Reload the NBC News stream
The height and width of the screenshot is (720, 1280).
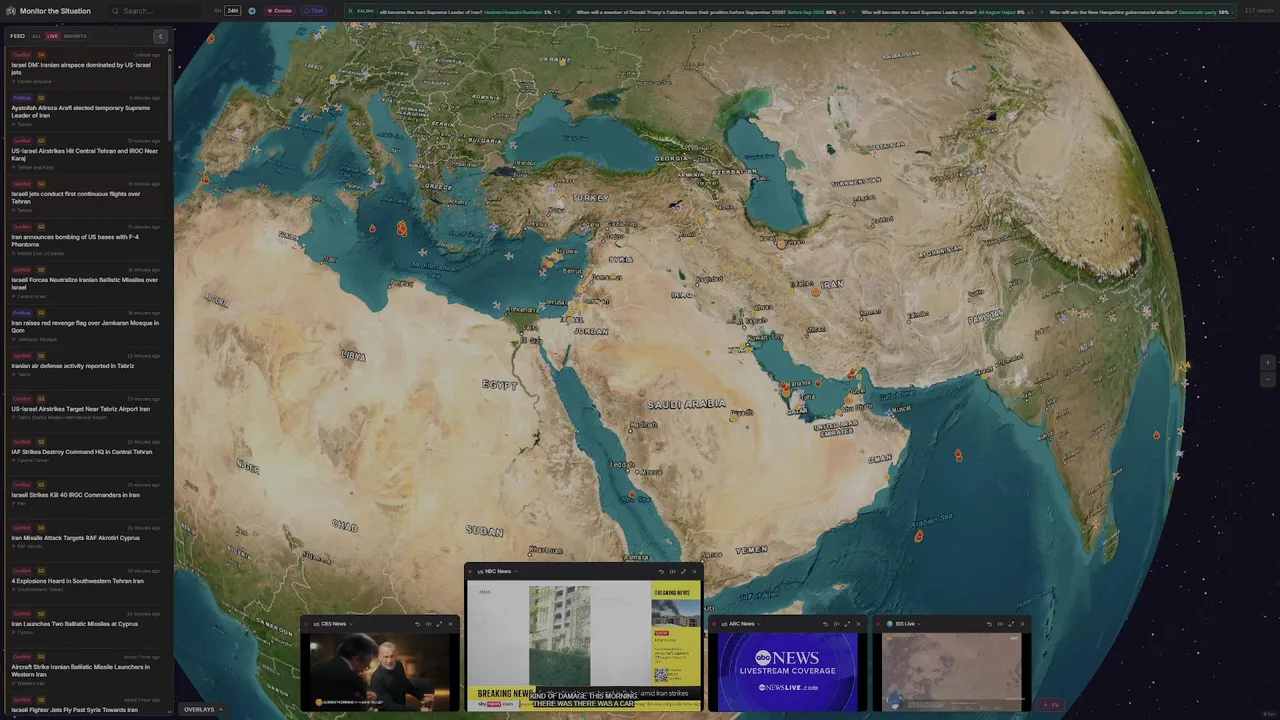click(x=661, y=571)
